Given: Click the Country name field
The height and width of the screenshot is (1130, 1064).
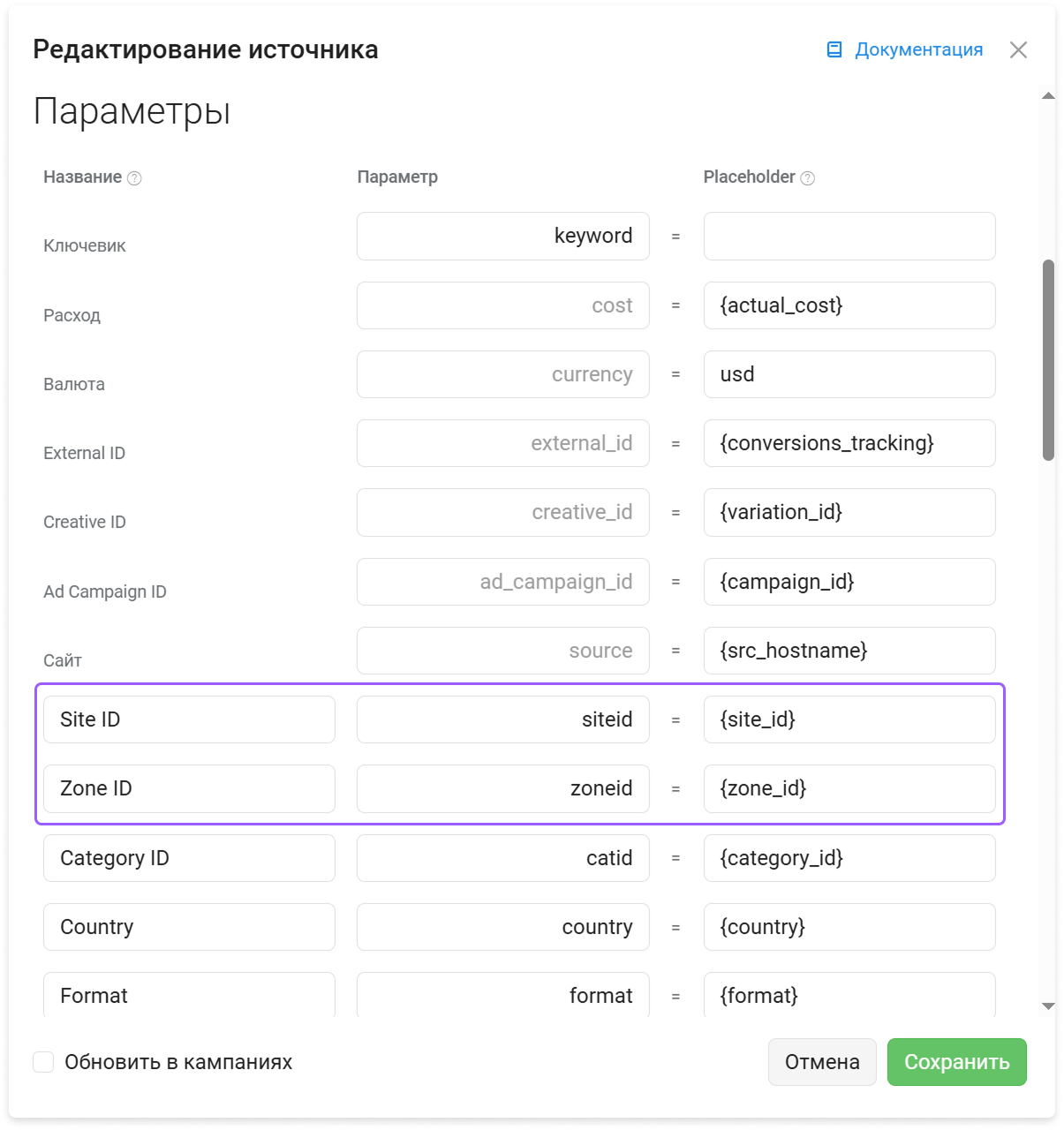Looking at the screenshot, I should tap(189, 927).
